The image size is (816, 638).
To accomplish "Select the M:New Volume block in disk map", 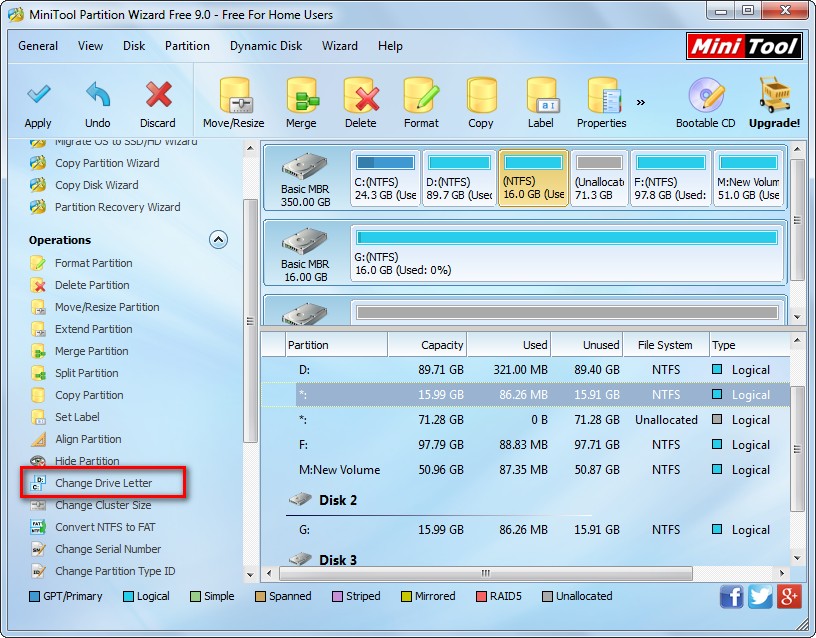I will pos(748,178).
